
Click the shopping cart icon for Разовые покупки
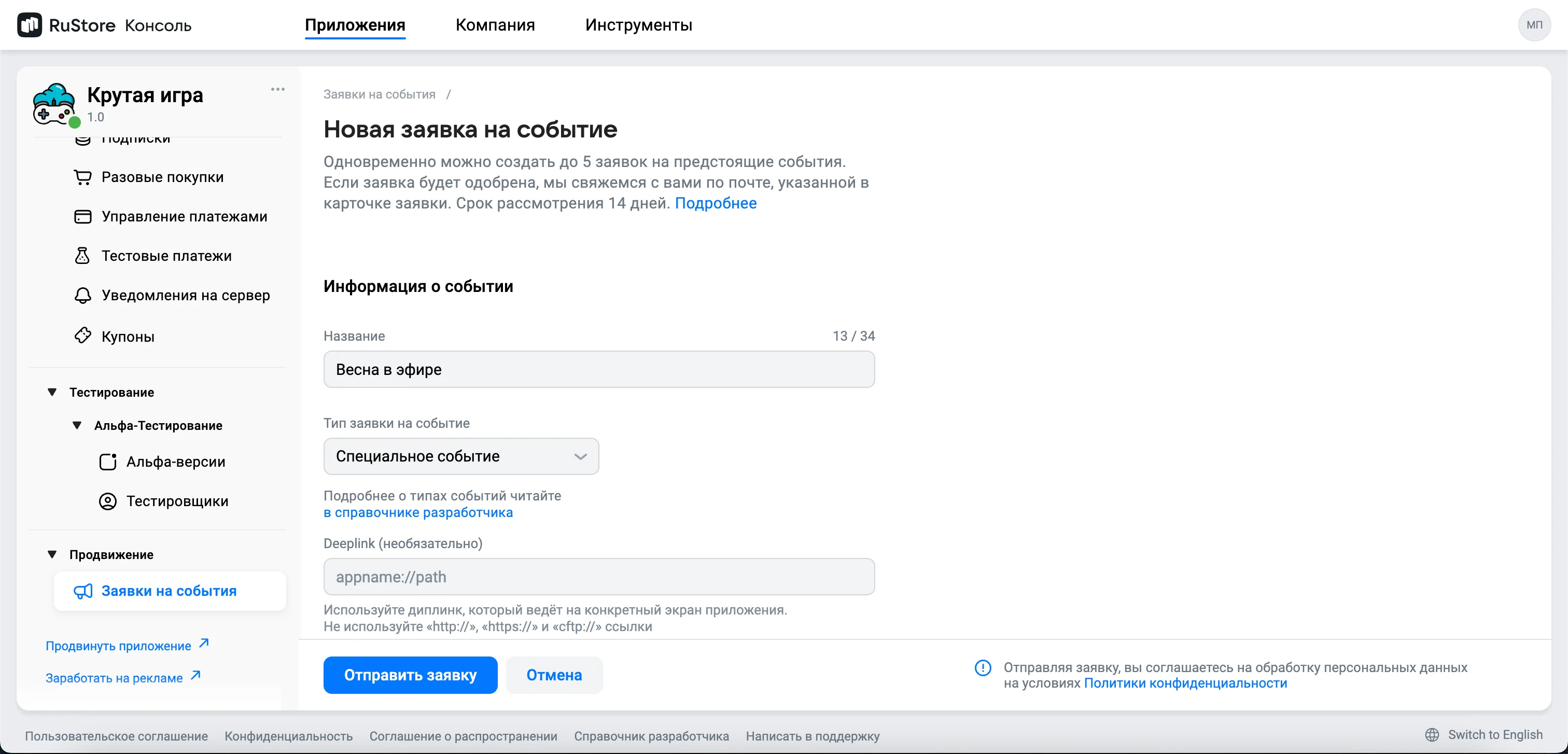tap(83, 177)
